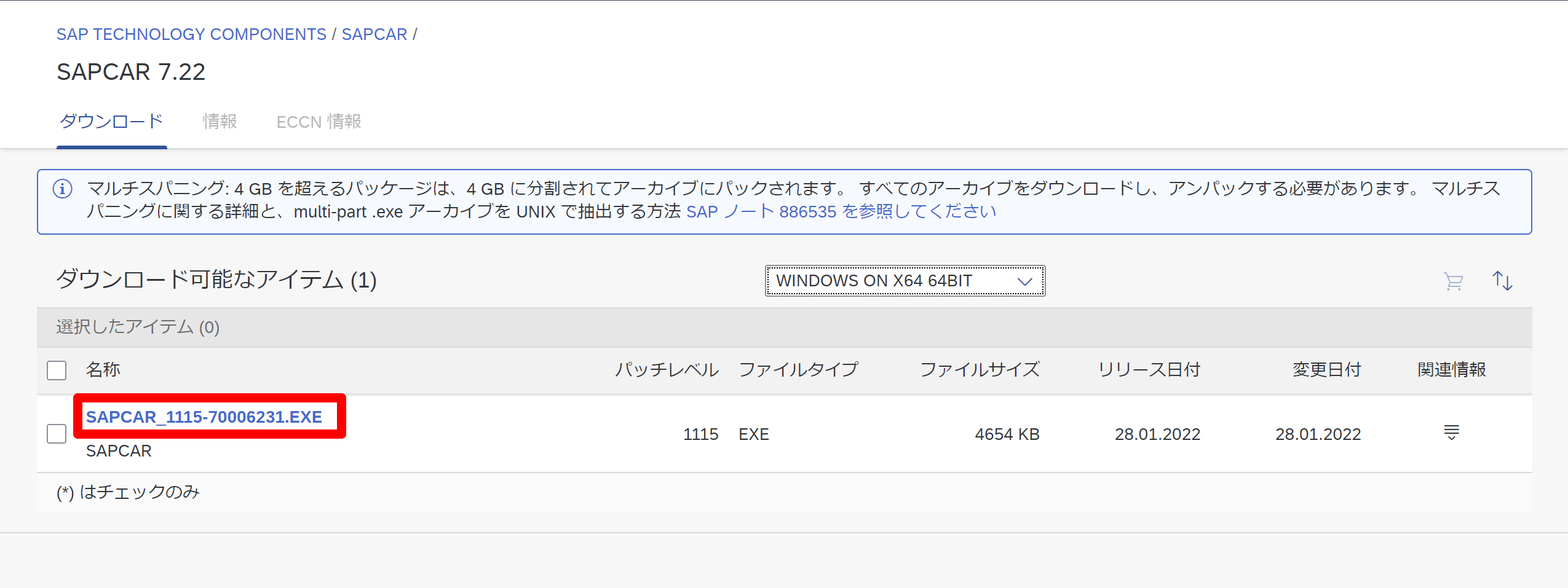Check the select-all checkbox in the table header

pyautogui.click(x=56, y=370)
